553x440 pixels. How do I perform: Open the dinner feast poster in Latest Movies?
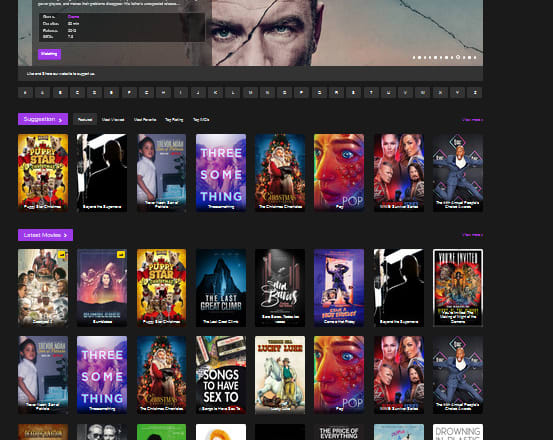click(x=43, y=288)
